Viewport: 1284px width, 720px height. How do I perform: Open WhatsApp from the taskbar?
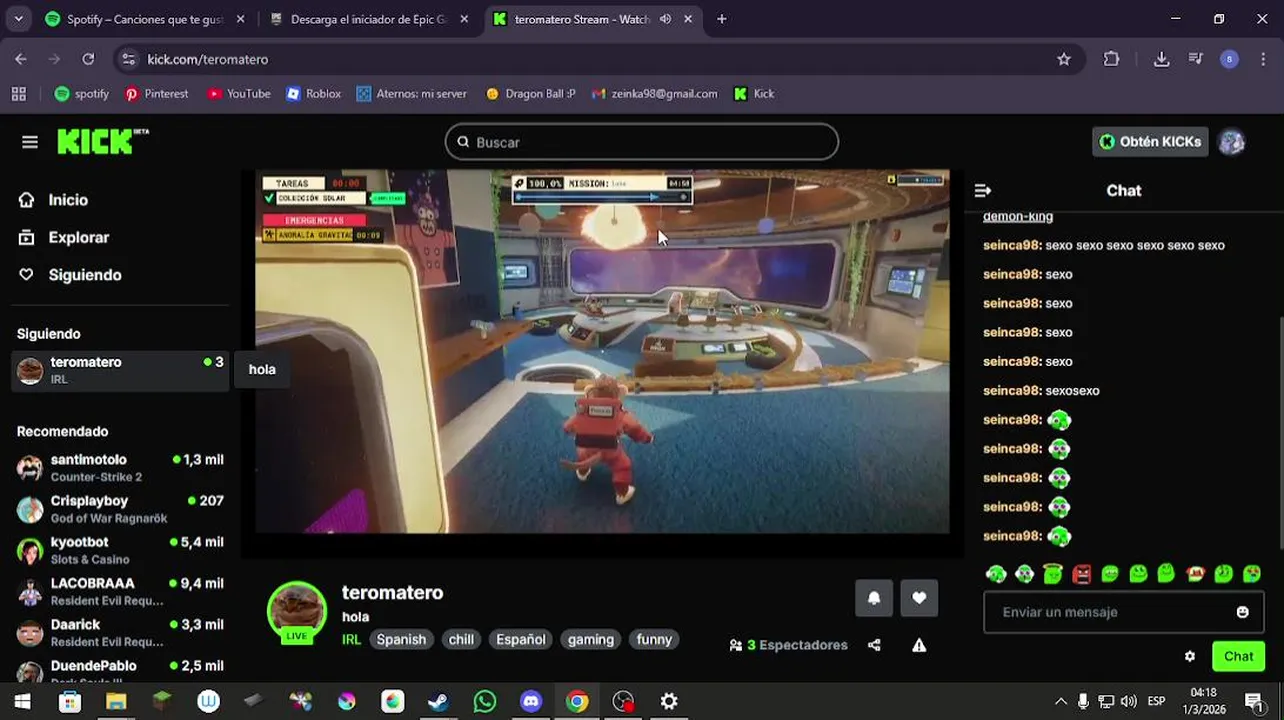point(484,701)
